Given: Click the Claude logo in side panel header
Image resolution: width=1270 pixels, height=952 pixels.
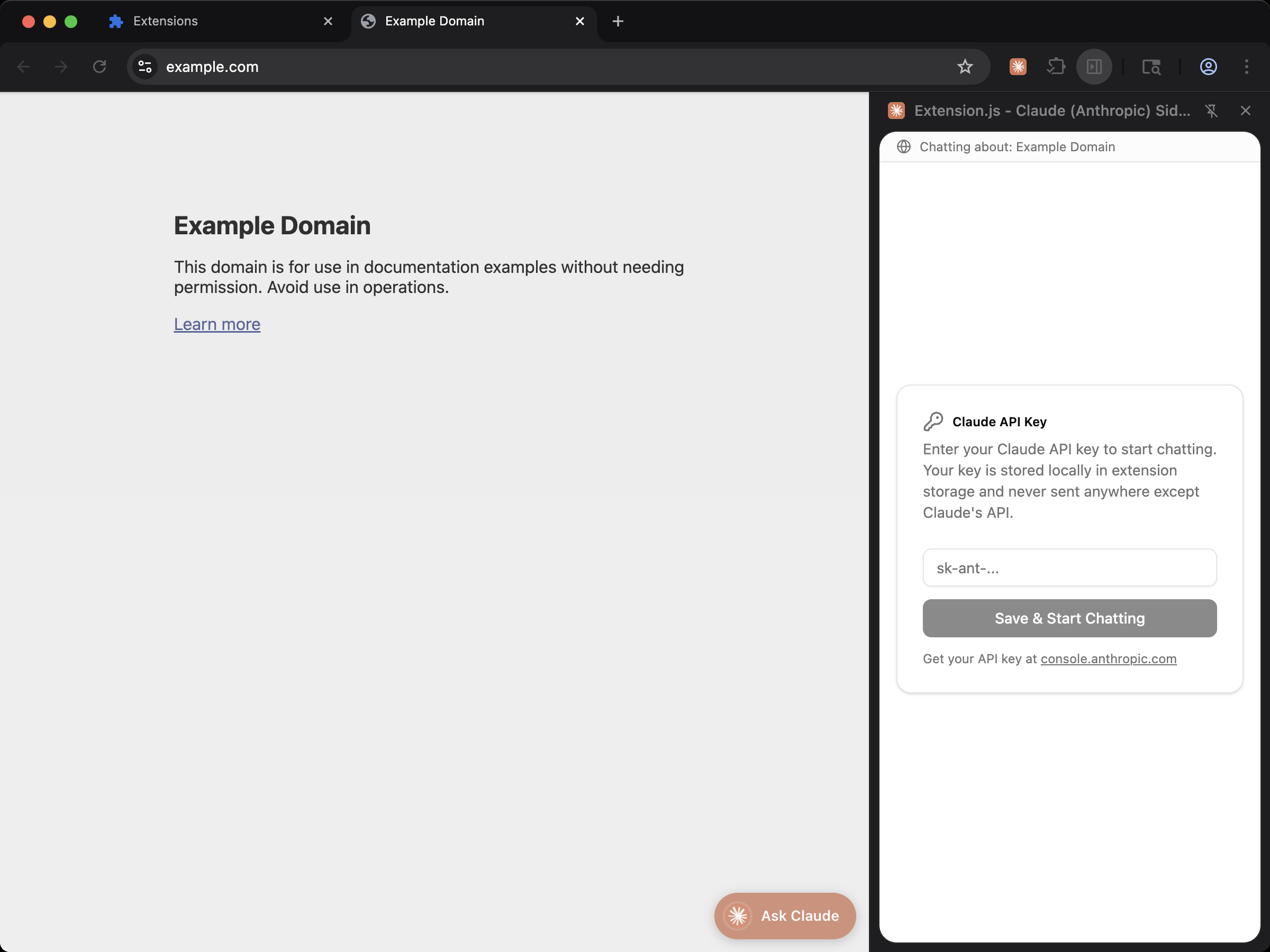Looking at the screenshot, I should tap(896, 111).
